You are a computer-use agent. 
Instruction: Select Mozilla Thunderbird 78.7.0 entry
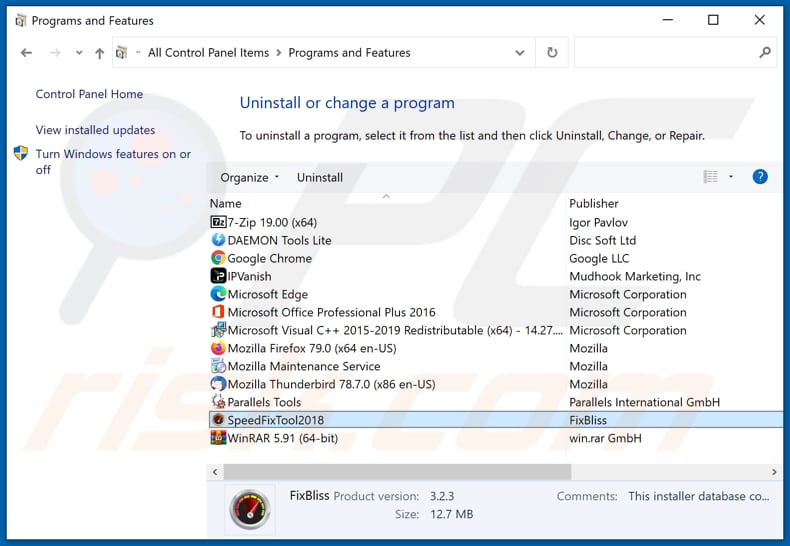(332, 384)
